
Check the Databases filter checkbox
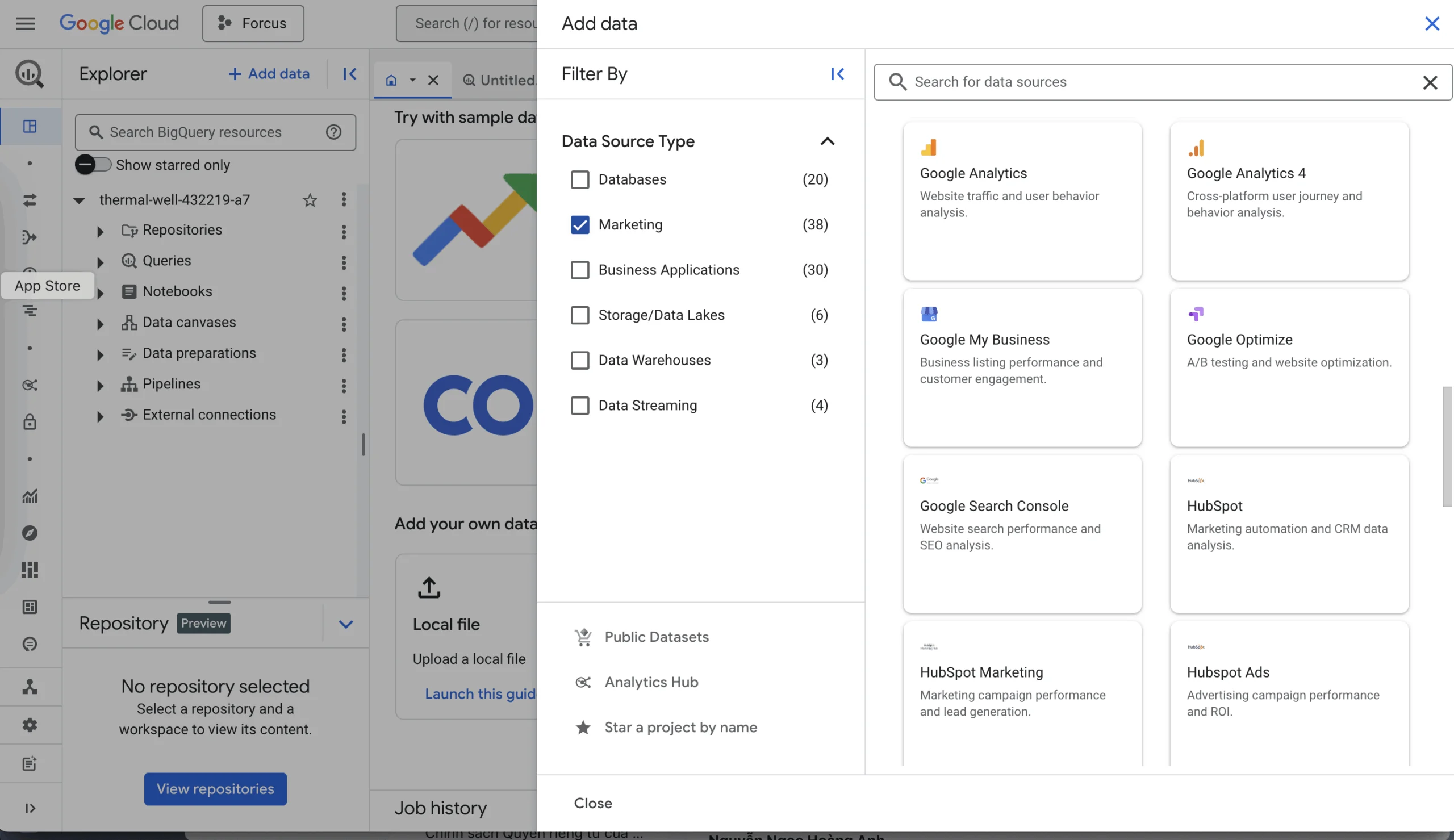click(580, 179)
